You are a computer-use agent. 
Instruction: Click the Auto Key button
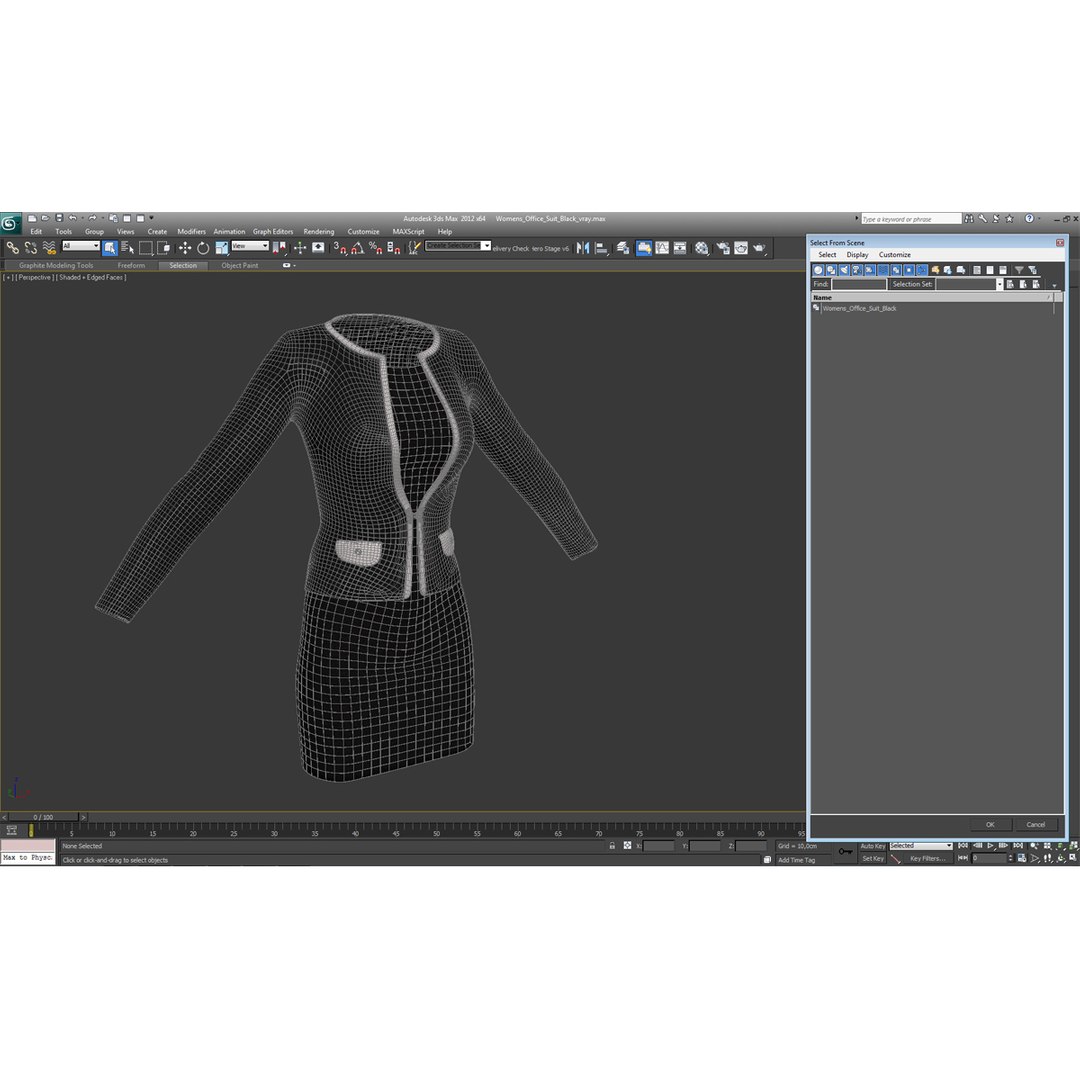[872, 846]
